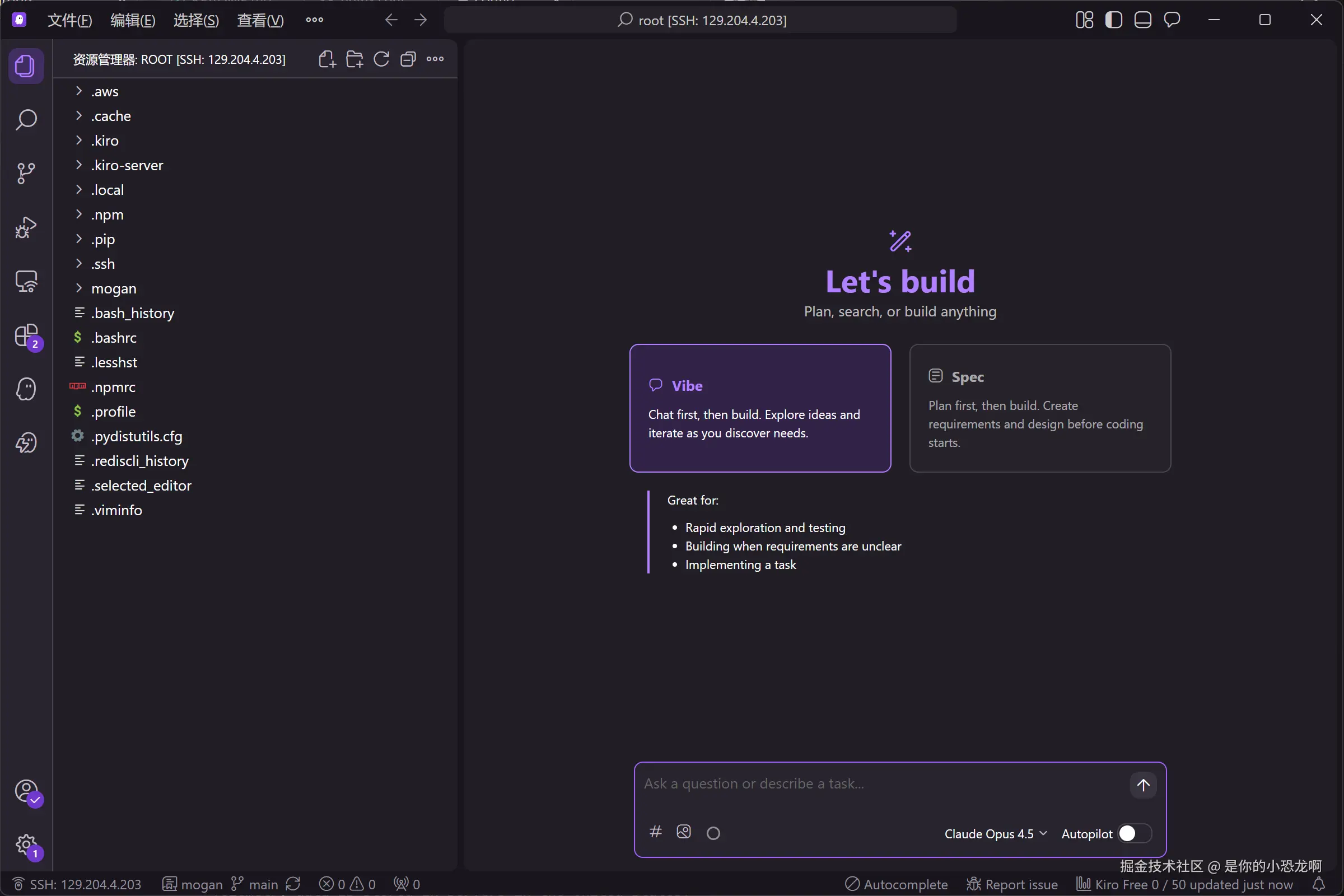Select the Spec mode card
The height and width of the screenshot is (896, 1344).
(1039, 408)
